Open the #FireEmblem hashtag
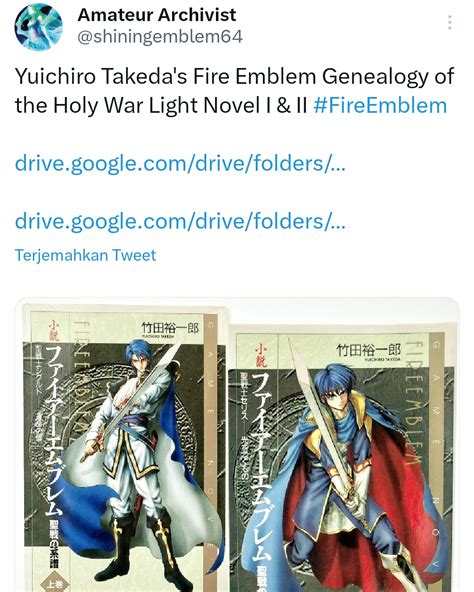474x592 pixels. click(380, 105)
